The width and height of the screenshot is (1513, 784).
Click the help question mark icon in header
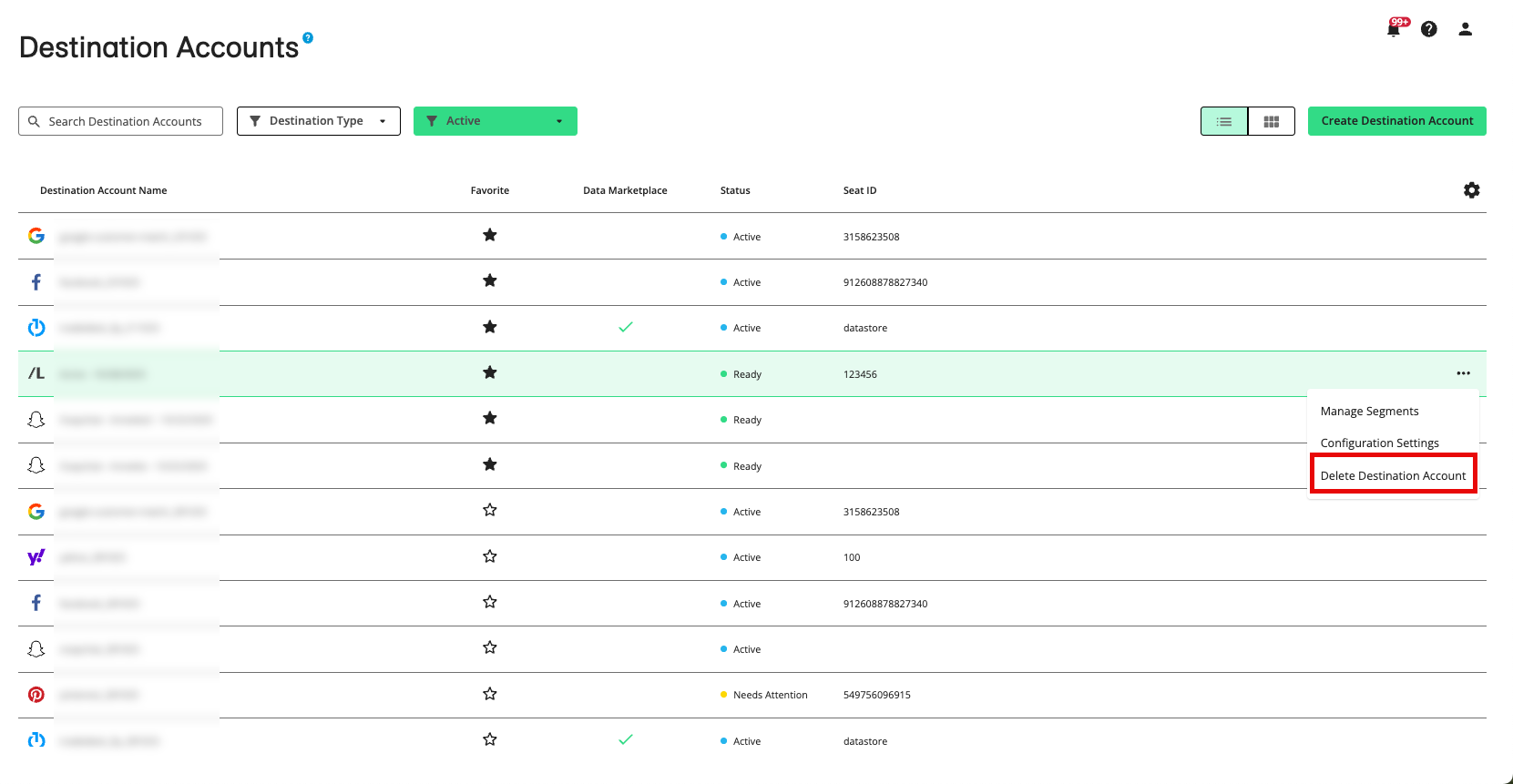click(1428, 29)
